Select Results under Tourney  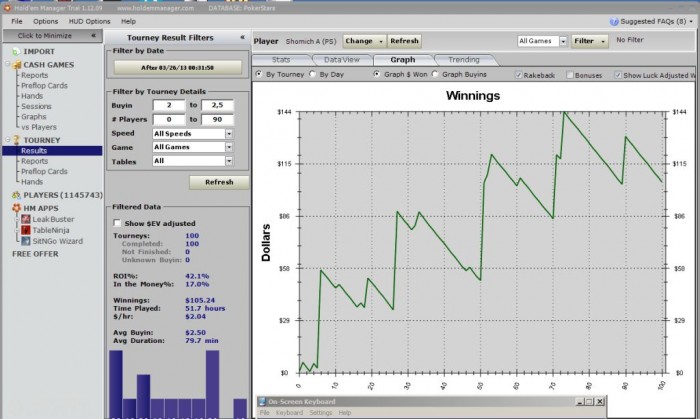(x=52, y=151)
